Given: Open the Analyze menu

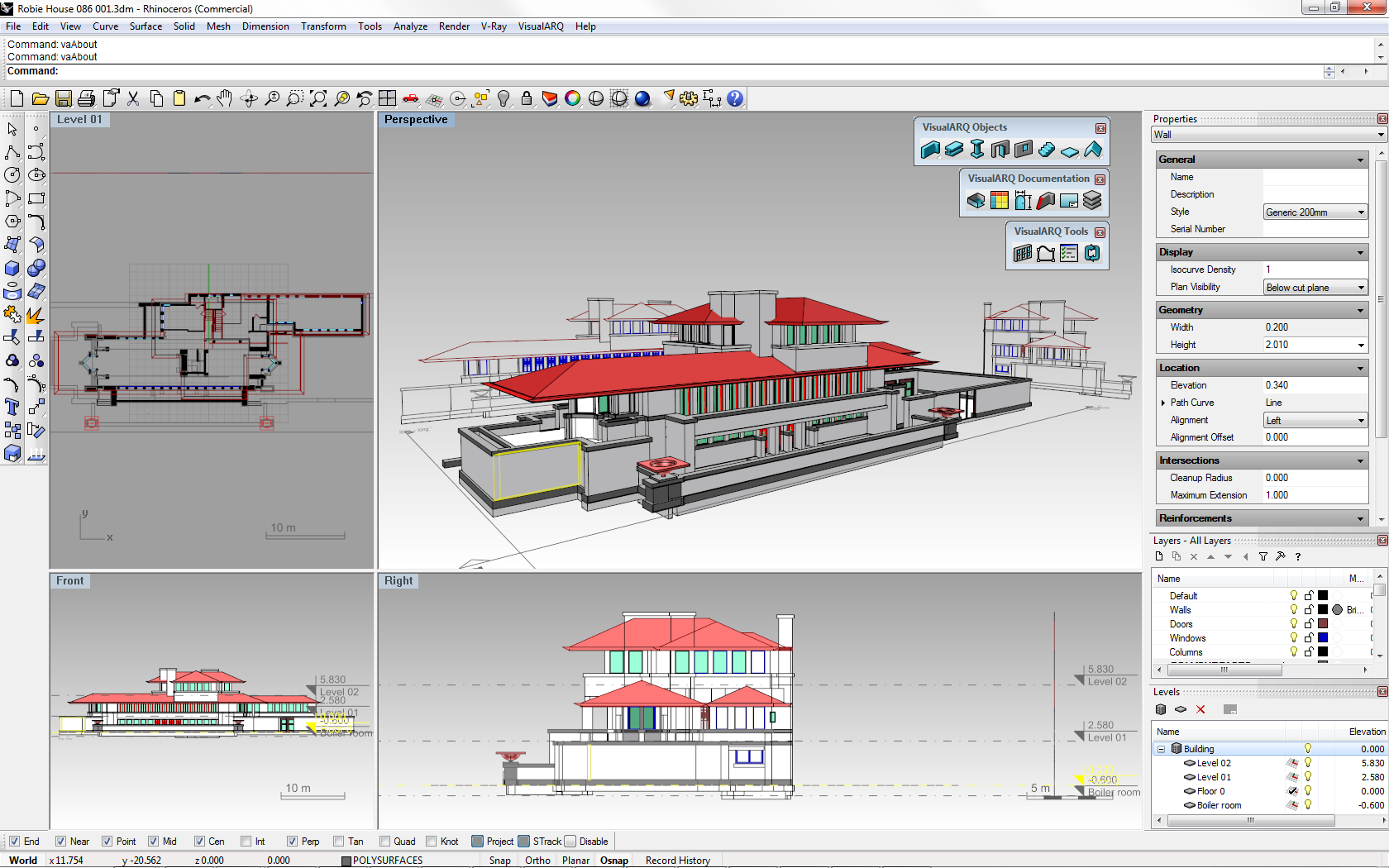Looking at the screenshot, I should 410,26.
